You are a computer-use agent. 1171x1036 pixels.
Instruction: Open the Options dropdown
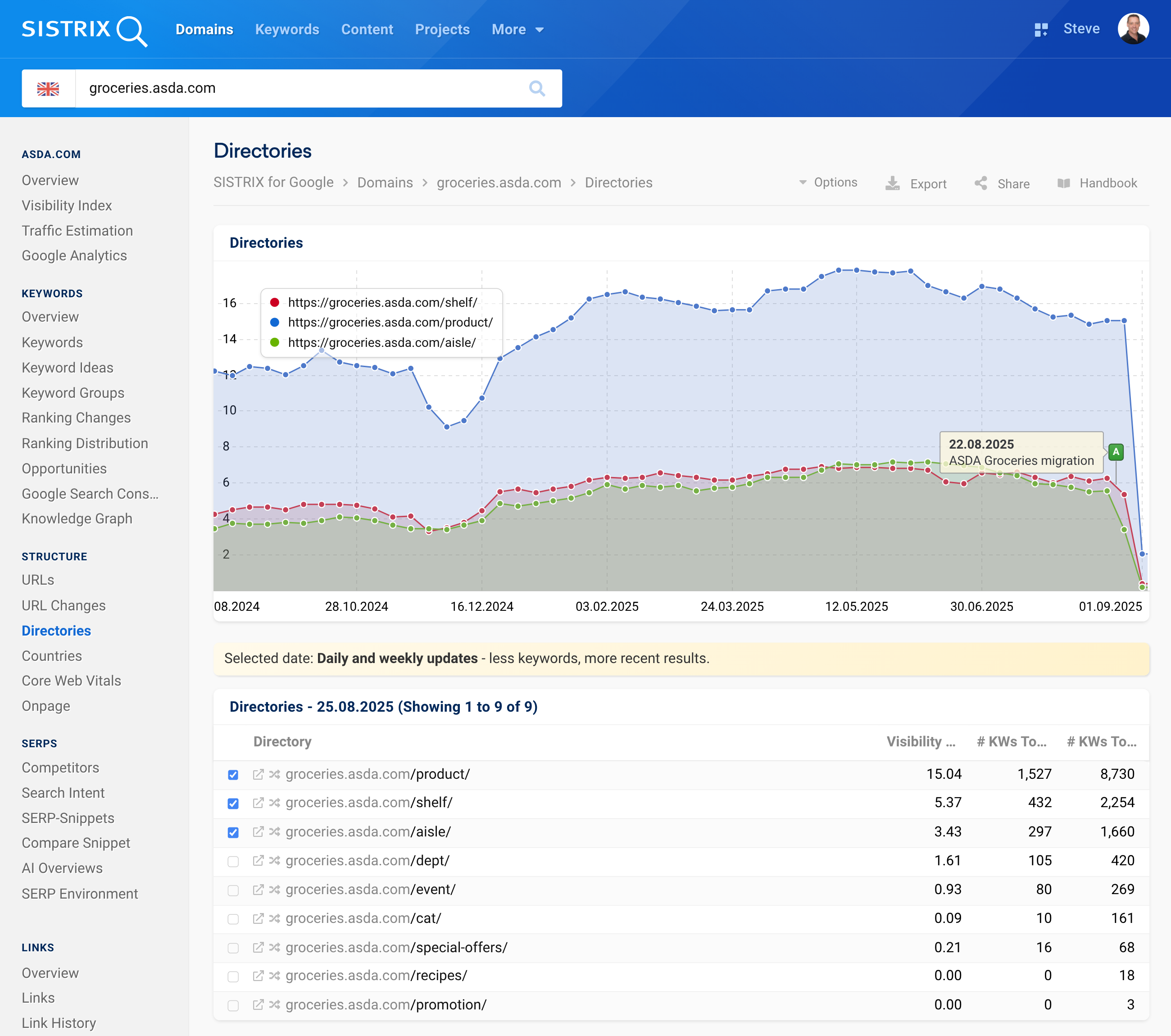pyautogui.click(x=828, y=182)
